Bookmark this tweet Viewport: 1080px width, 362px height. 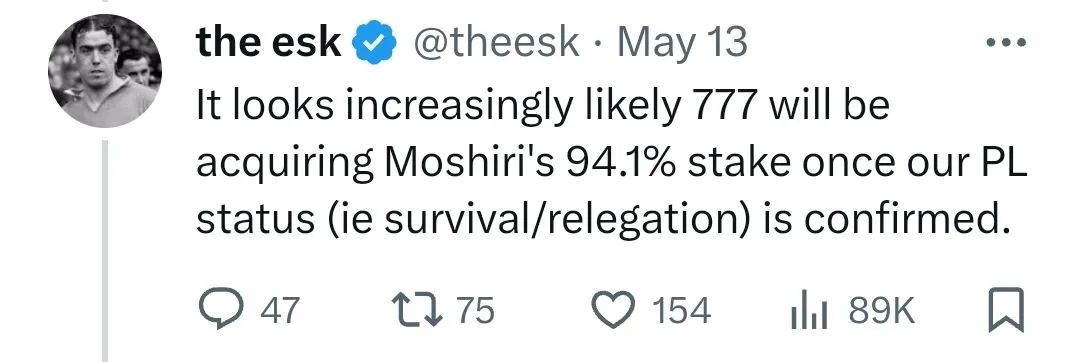(x=1006, y=310)
